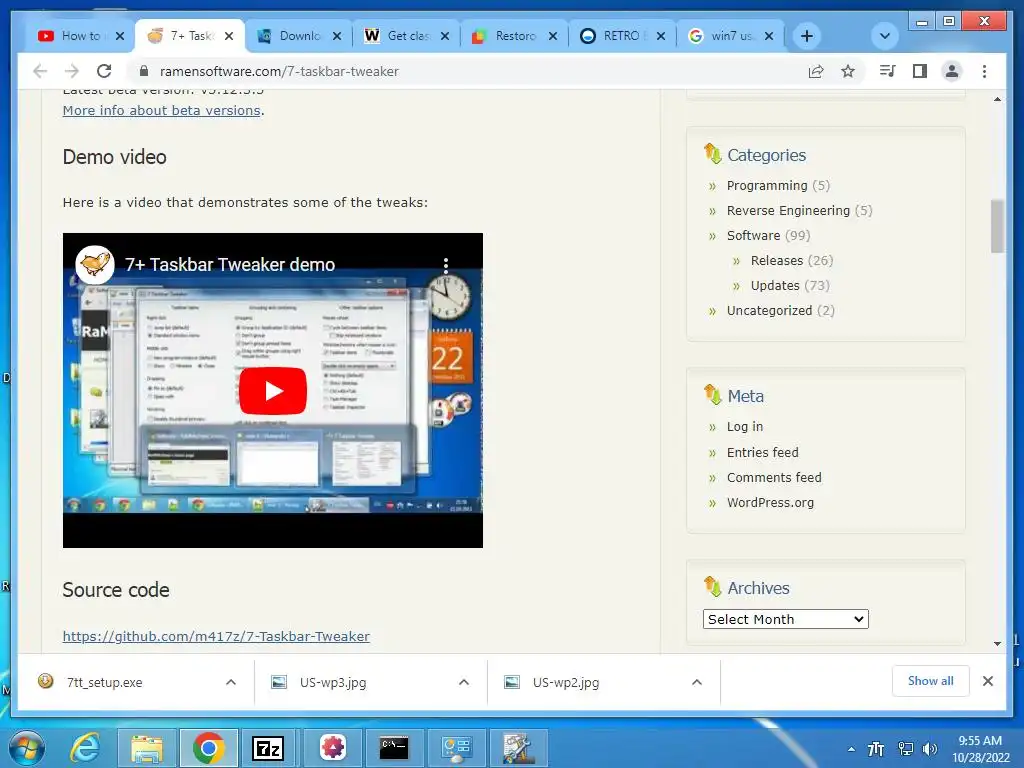Click the scrollbar down arrow
The width and height of the screenshot is (1024, 768).
997,643
